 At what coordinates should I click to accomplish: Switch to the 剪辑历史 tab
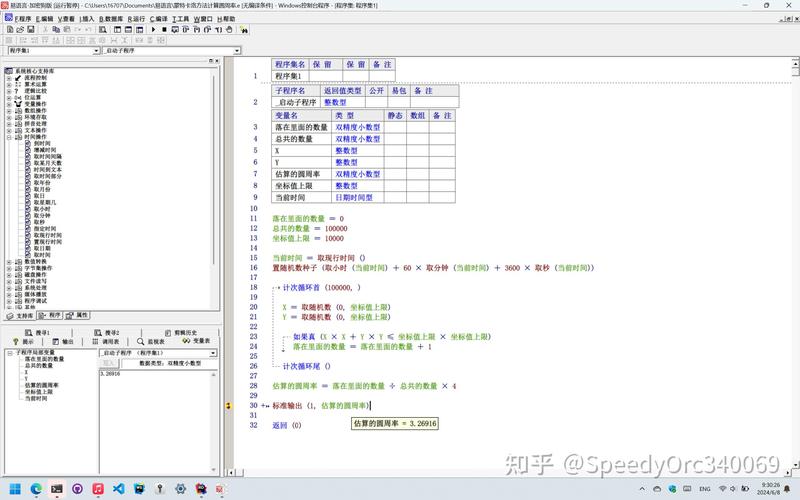click(181, 333)
